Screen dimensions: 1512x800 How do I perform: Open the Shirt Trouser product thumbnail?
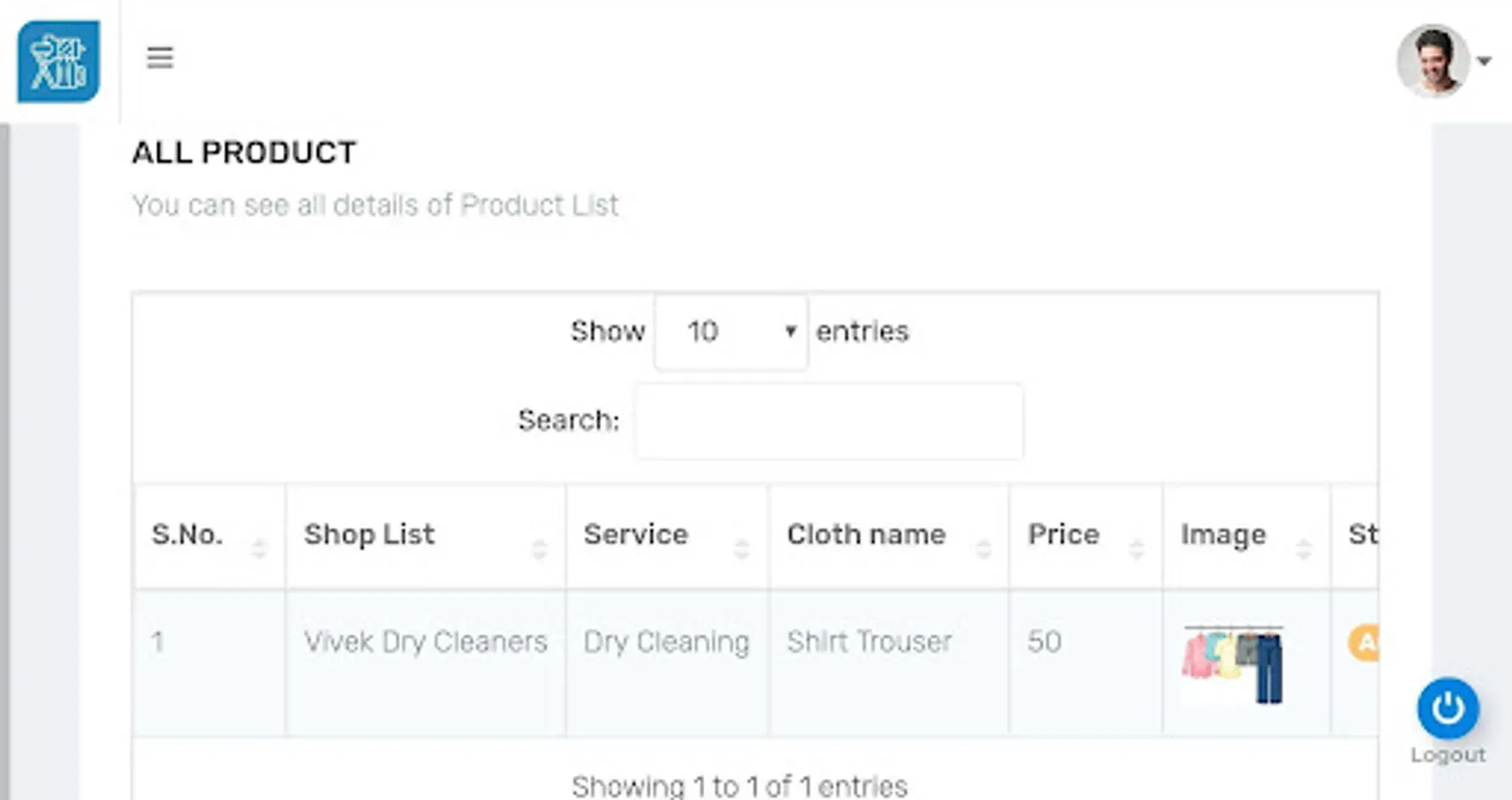(1233, 664)
